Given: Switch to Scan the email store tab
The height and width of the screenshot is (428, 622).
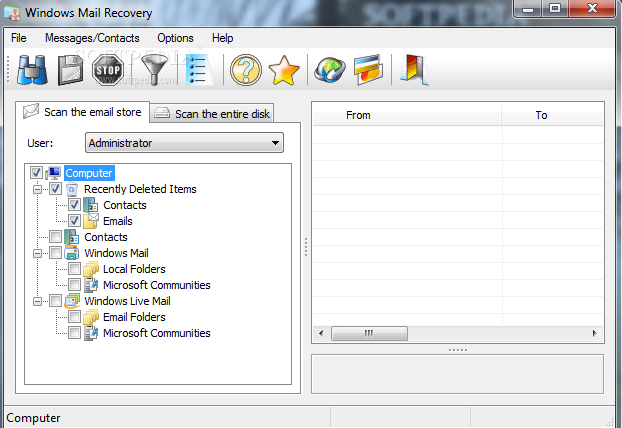Looking at the screenshot, I should pos(83,112).
